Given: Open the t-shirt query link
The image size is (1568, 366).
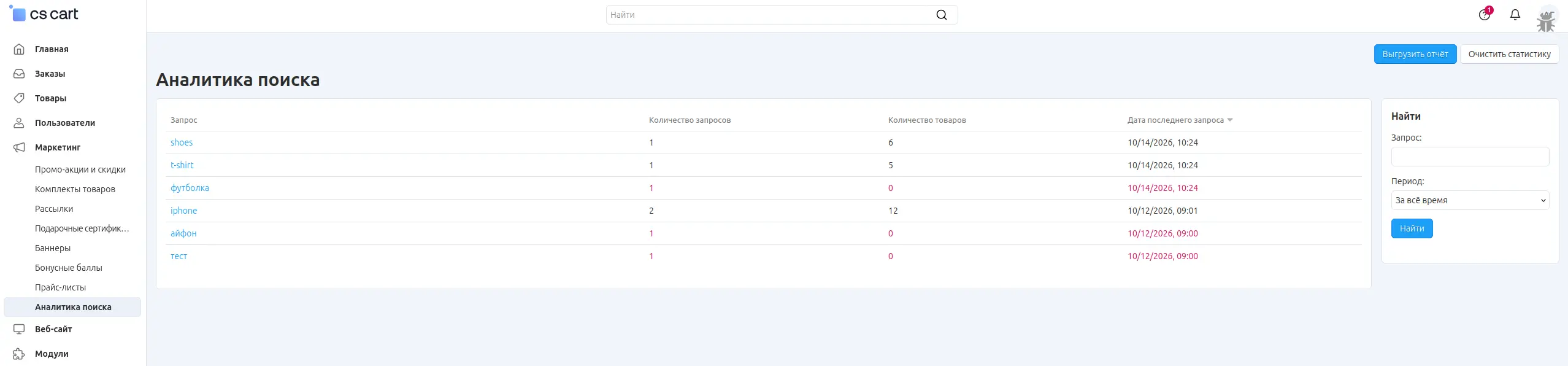Looking at the screenshot, I should 182,165.
